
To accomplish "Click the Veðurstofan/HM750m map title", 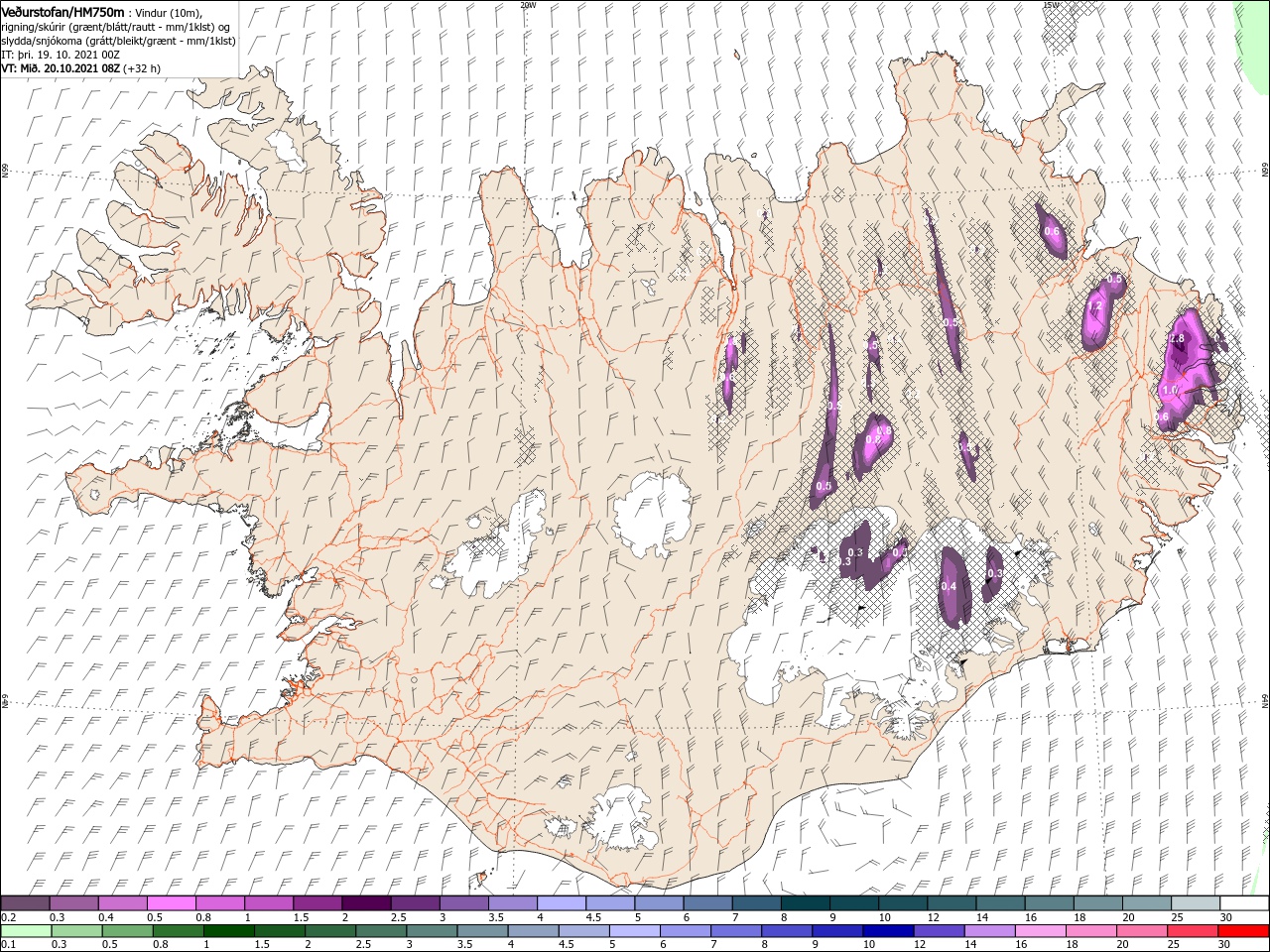I will [x=63, y=11].
